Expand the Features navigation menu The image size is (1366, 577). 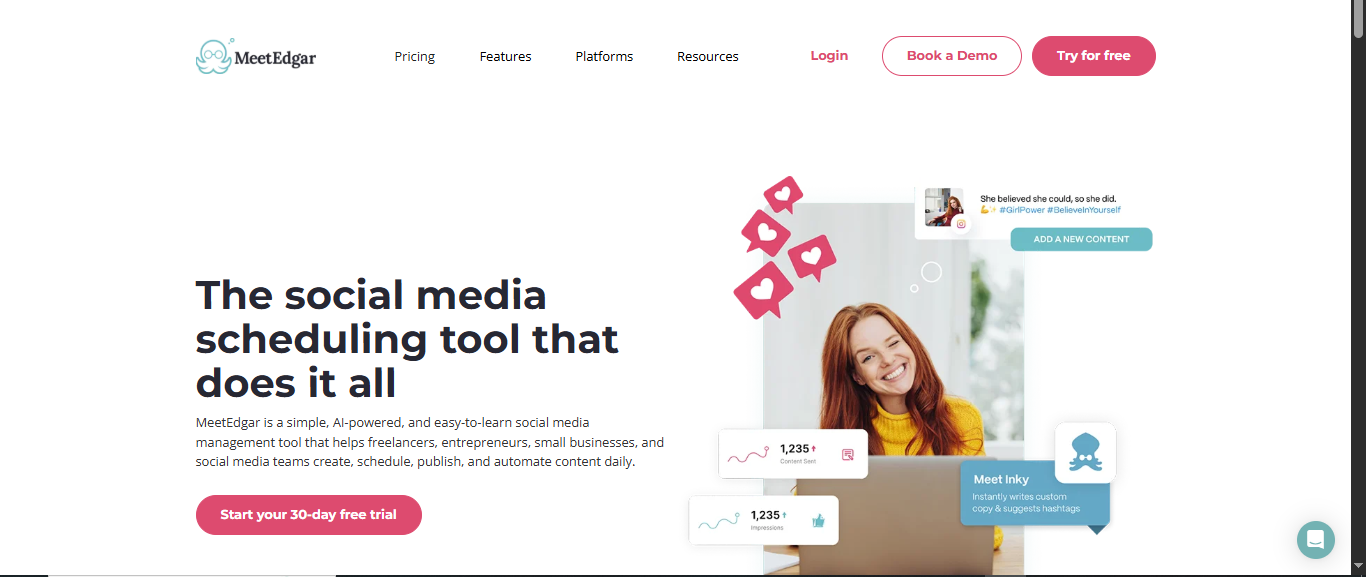(505, 56)
